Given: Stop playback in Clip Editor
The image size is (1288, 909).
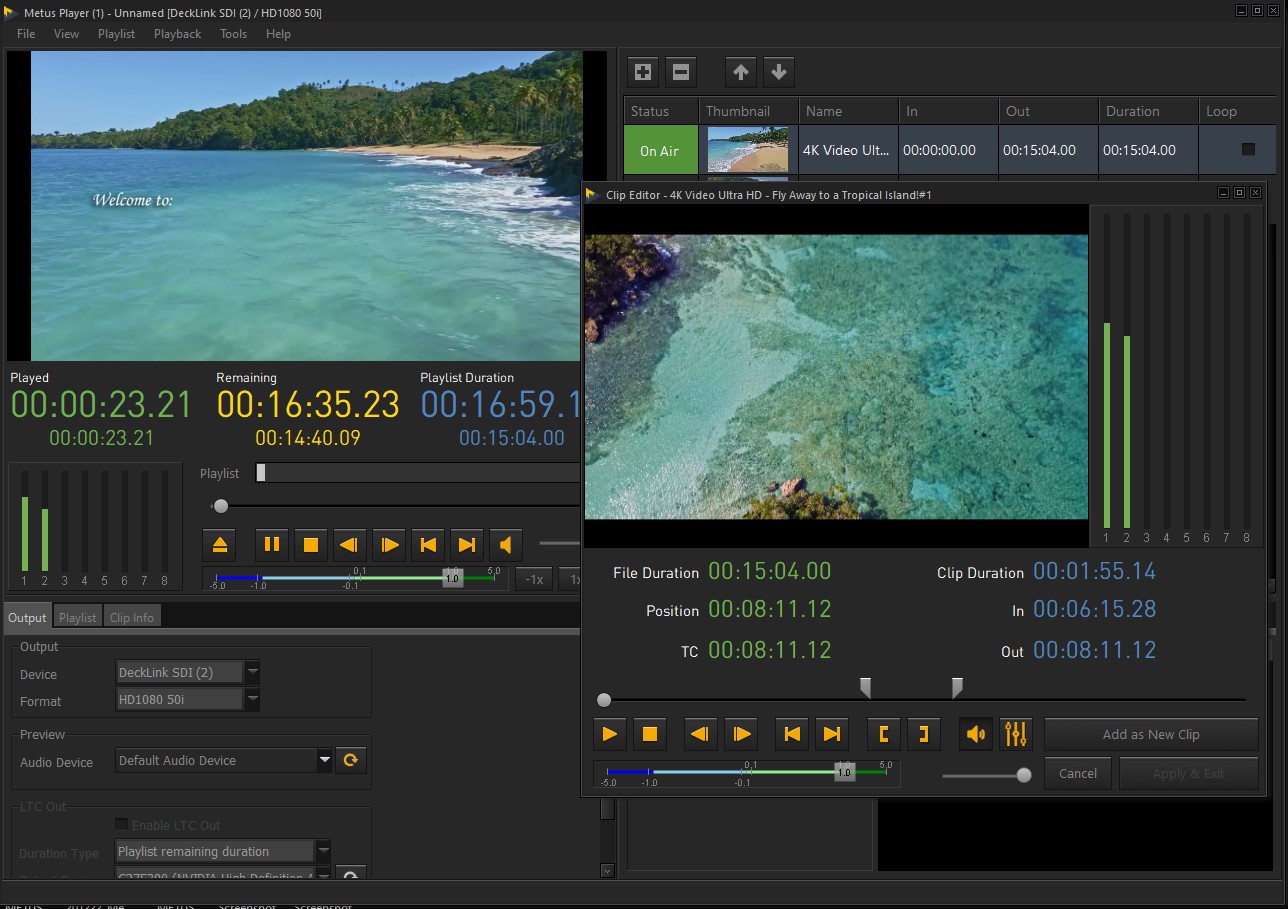Looking at the screenshot, I should (649, 734).
